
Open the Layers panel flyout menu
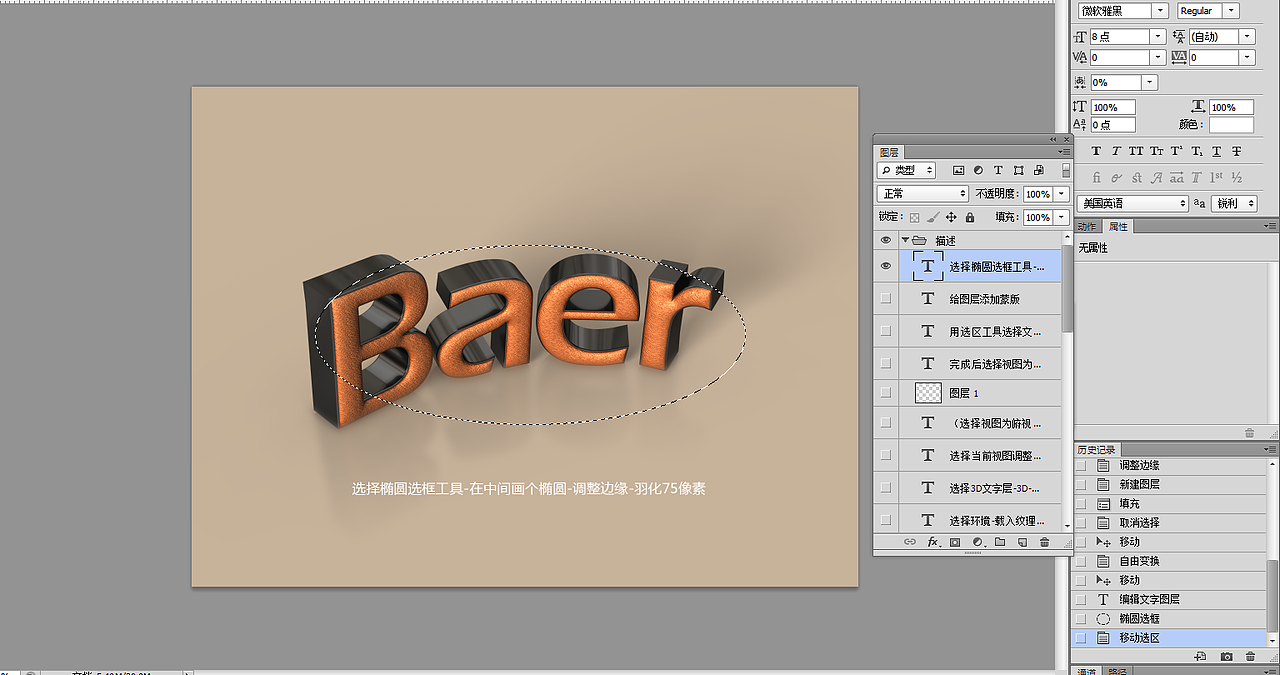(1064, 153)
